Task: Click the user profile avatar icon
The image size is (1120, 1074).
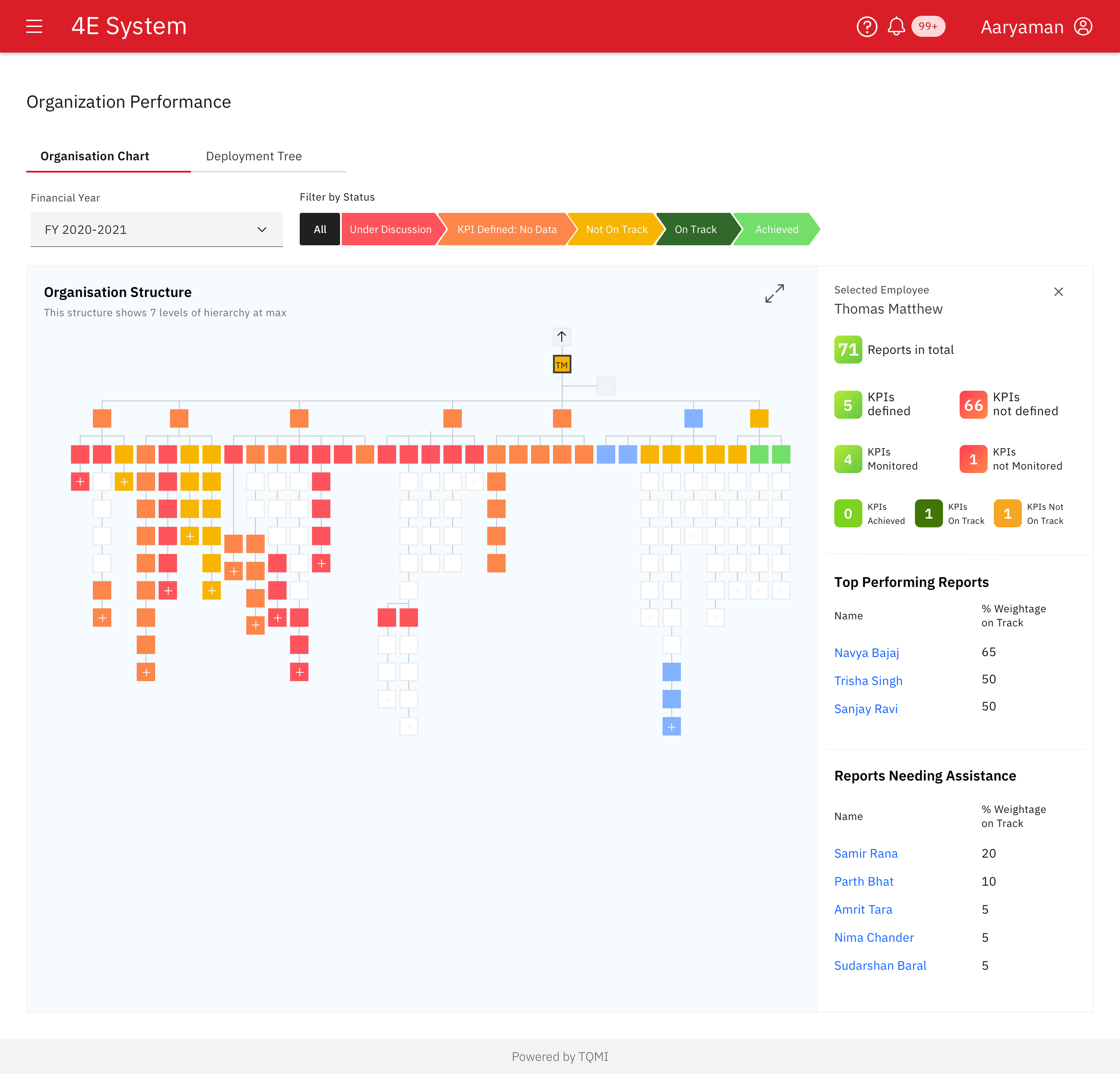Action: pos(1083,26)
